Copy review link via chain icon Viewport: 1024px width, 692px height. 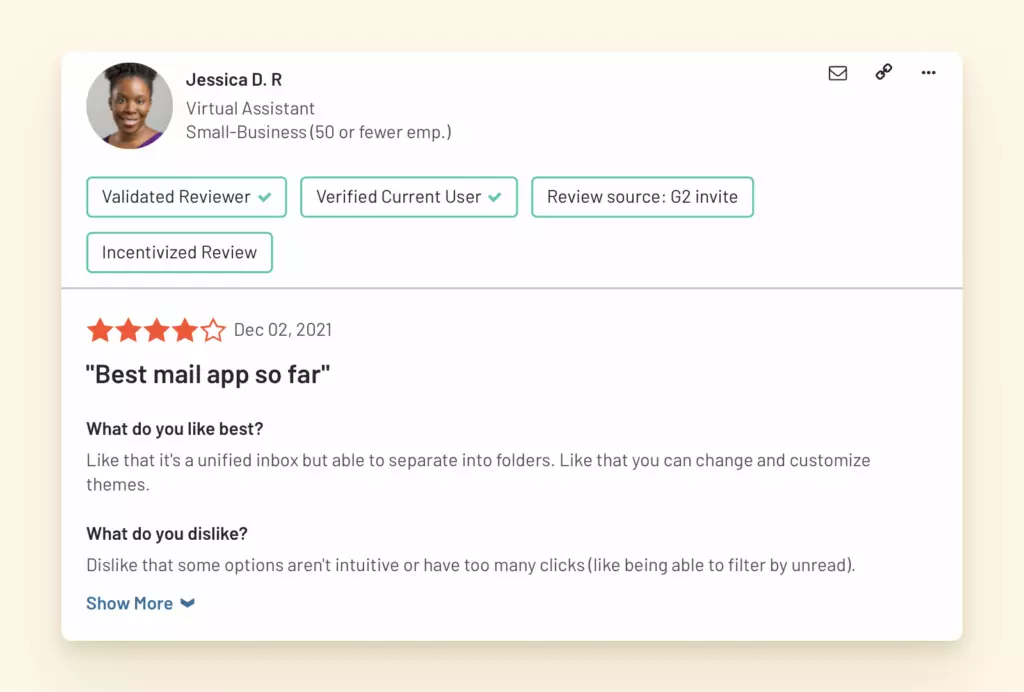point(884,72)
